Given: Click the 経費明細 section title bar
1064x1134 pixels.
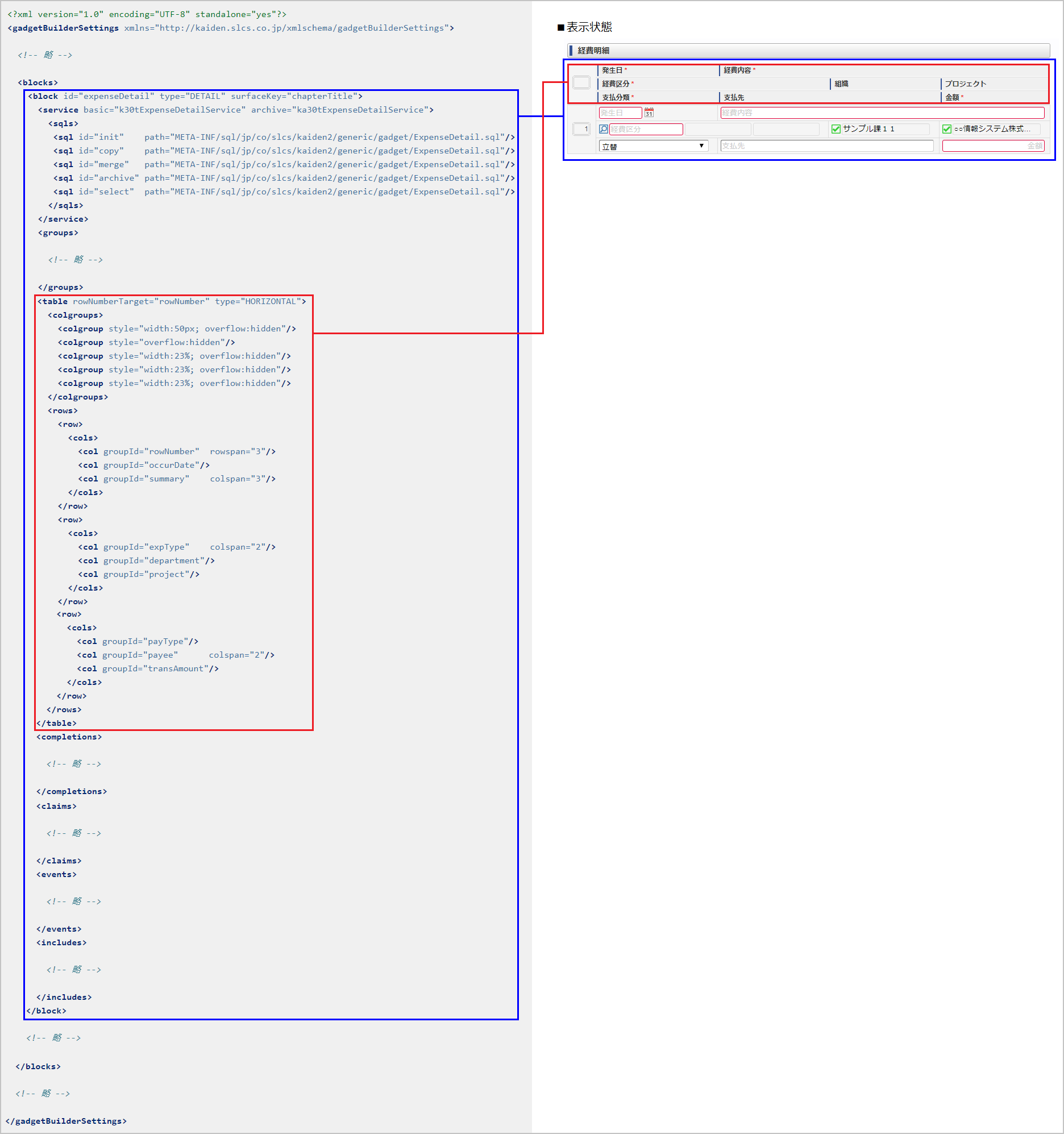Looking at the screenshot, I should point(808,50).
